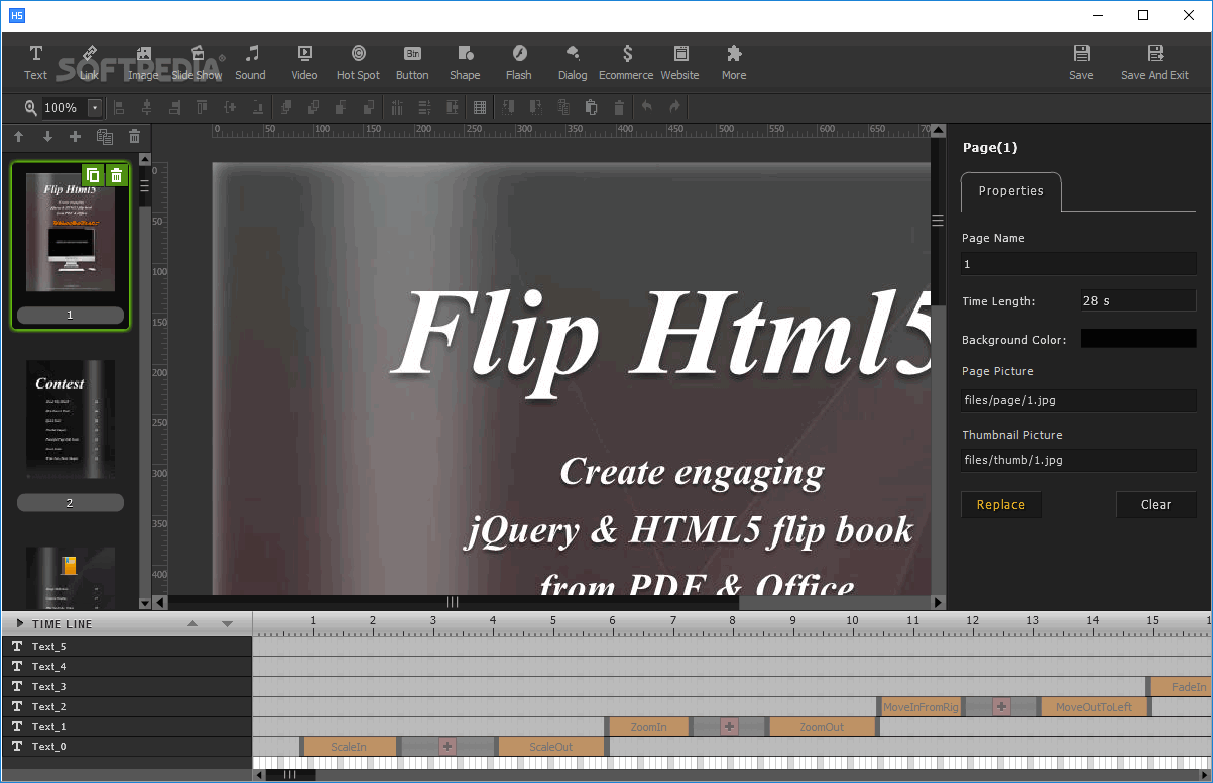1213x783 pixels.
Task: Insert a Video element
Action: [305, 62]
